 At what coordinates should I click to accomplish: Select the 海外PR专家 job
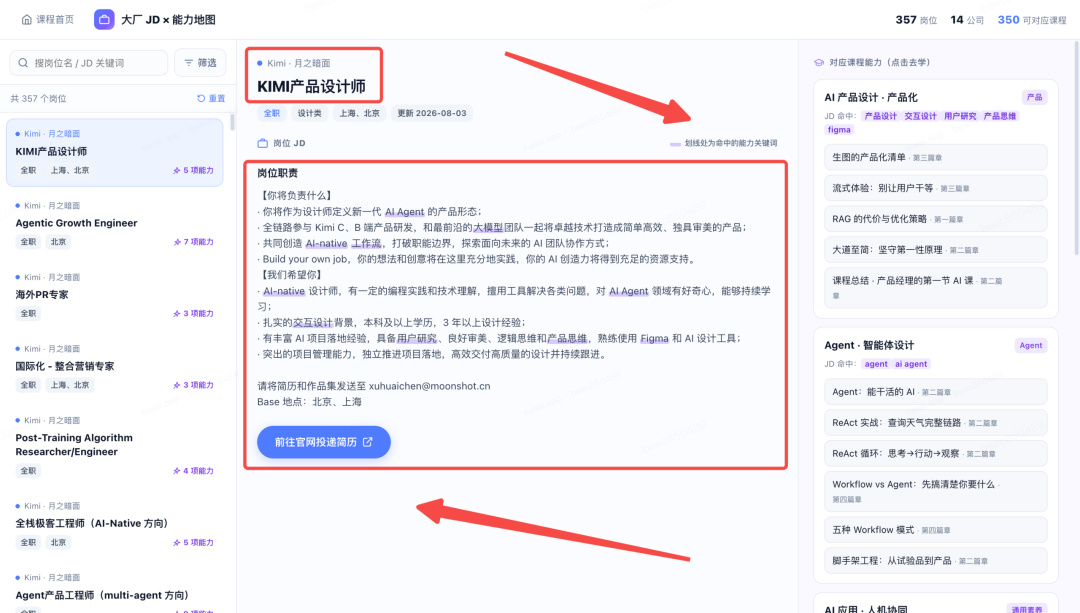tap(115, 295)
